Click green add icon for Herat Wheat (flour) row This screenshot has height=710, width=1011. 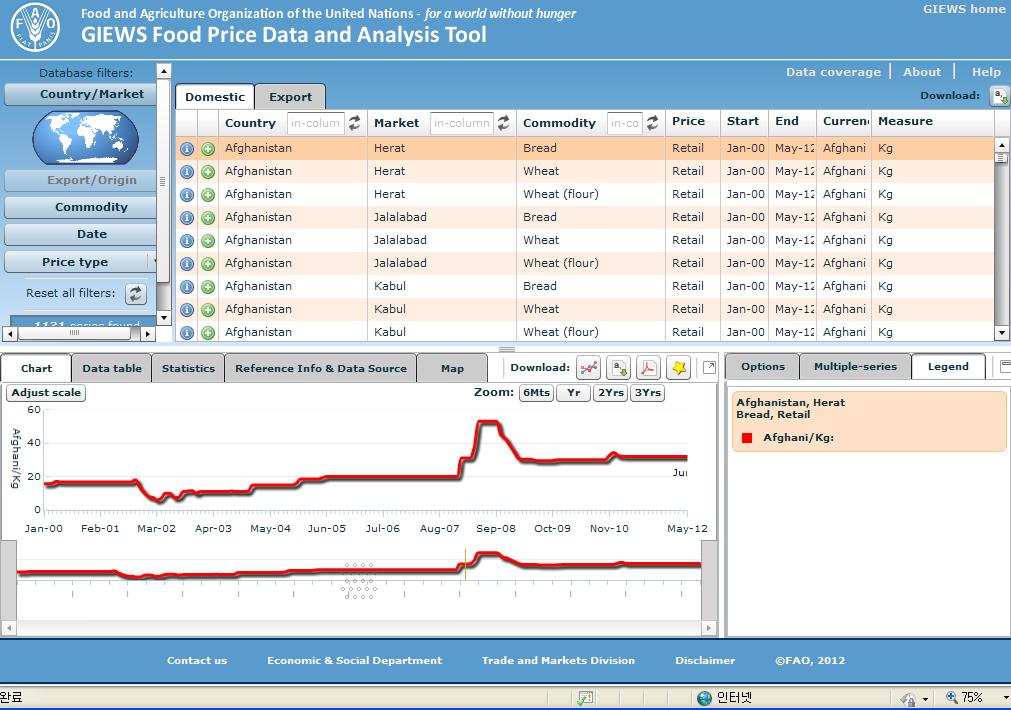[208, 195]
